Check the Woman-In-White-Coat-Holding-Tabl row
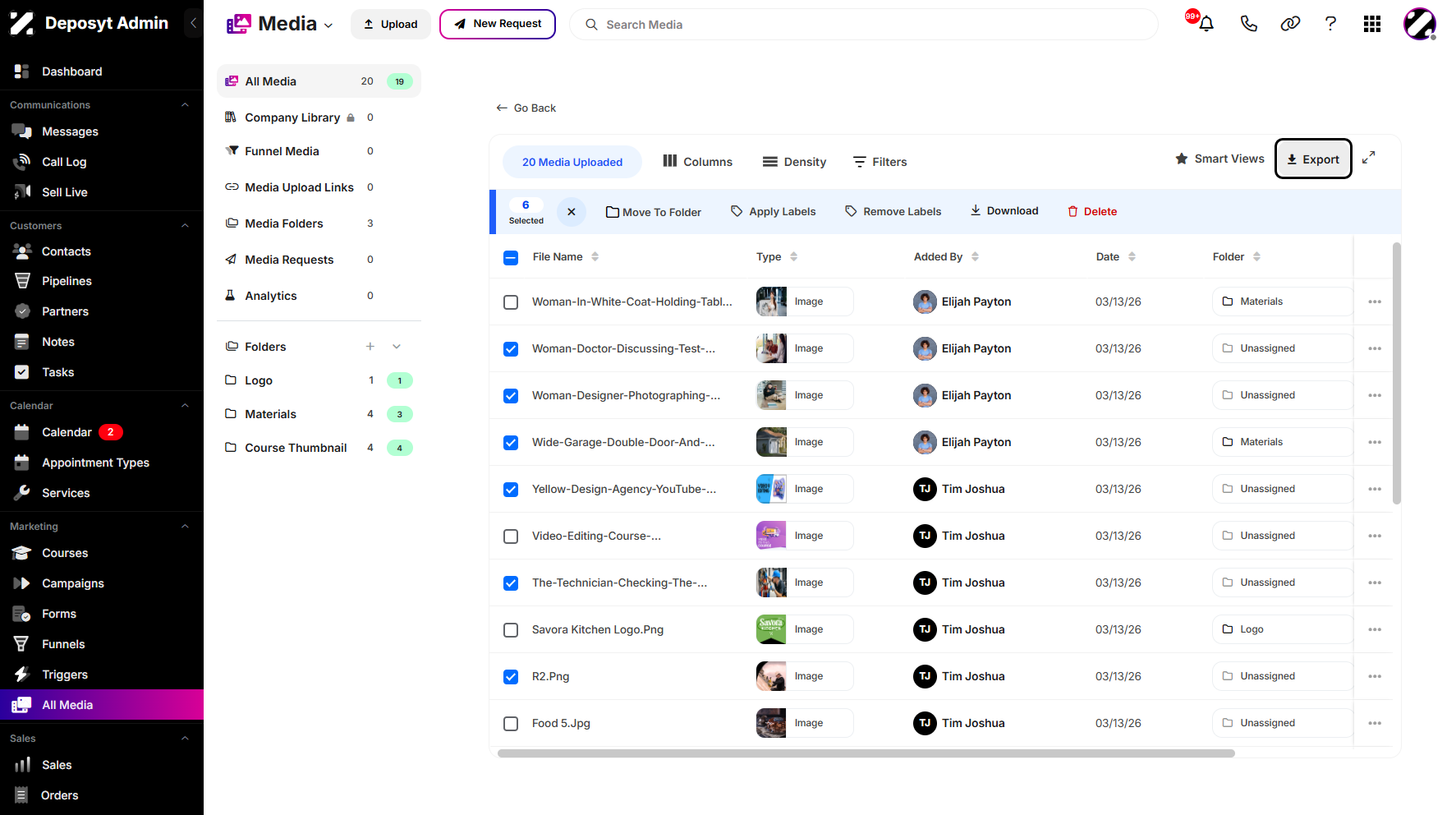1456x815 pixels. pos(511,302)
